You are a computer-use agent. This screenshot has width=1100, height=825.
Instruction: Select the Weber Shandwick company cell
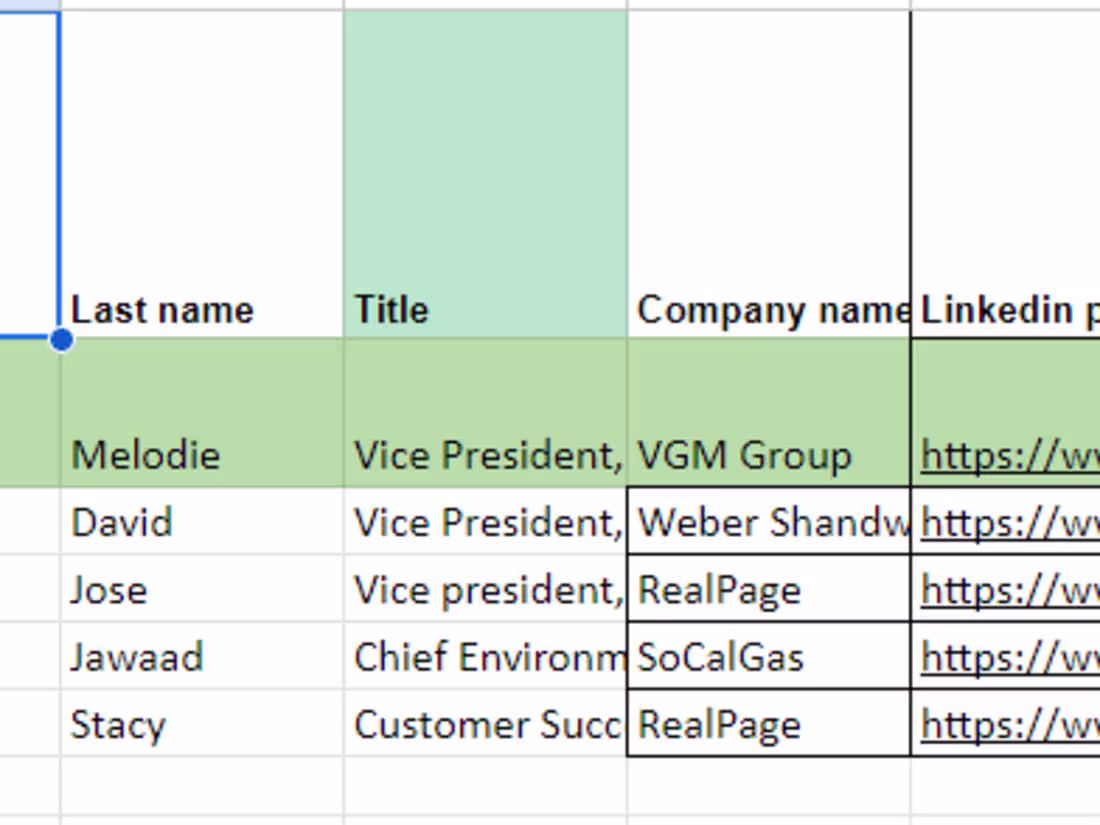(x=769, y=521)
